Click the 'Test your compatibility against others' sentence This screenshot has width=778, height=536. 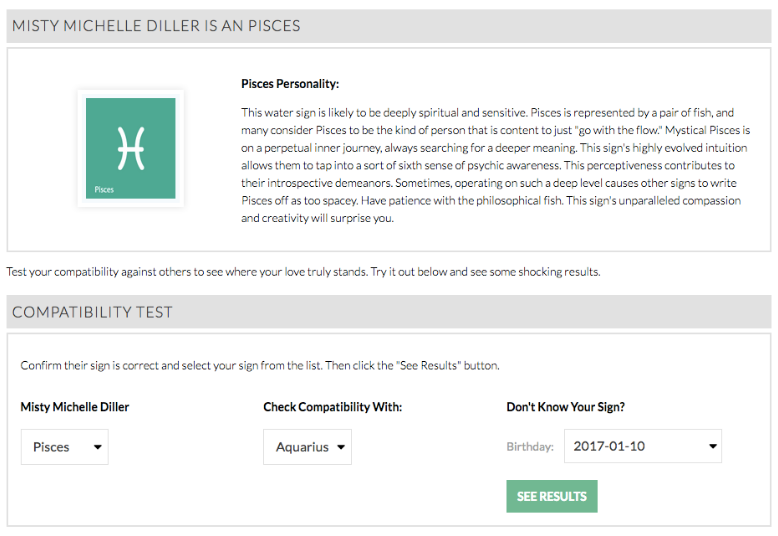(x=303, y=272)
